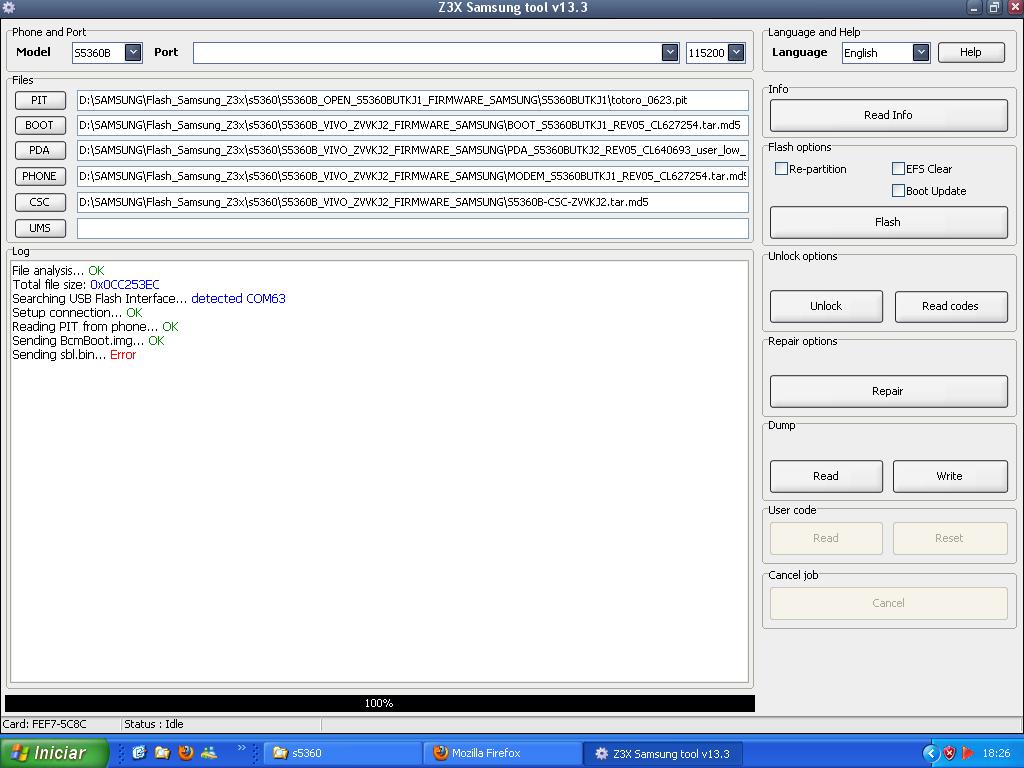Check the Boot Update option
The width and height of the screenshot is (1024, 768).
pos(898,191)
